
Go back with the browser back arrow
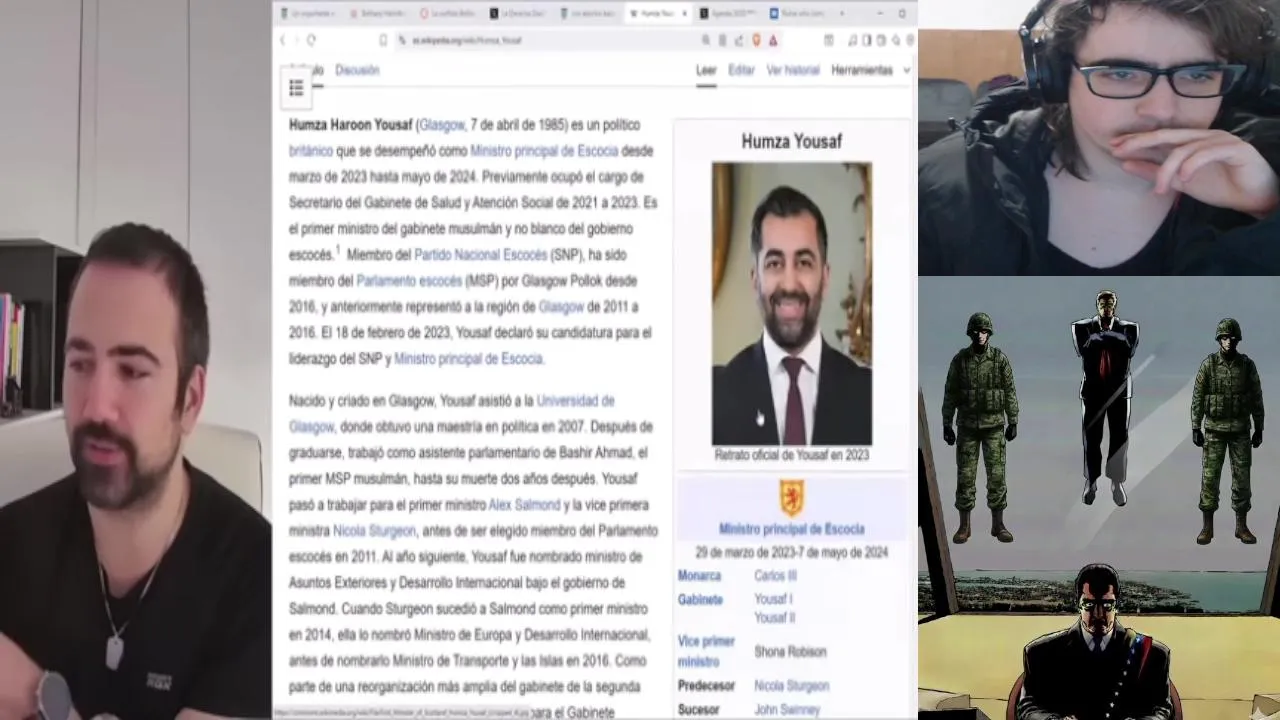[282, 40]
